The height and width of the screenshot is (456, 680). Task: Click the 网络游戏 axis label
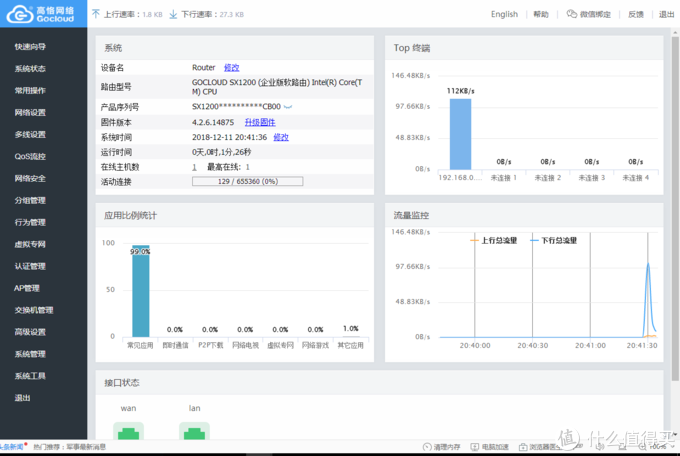(315, 345)
